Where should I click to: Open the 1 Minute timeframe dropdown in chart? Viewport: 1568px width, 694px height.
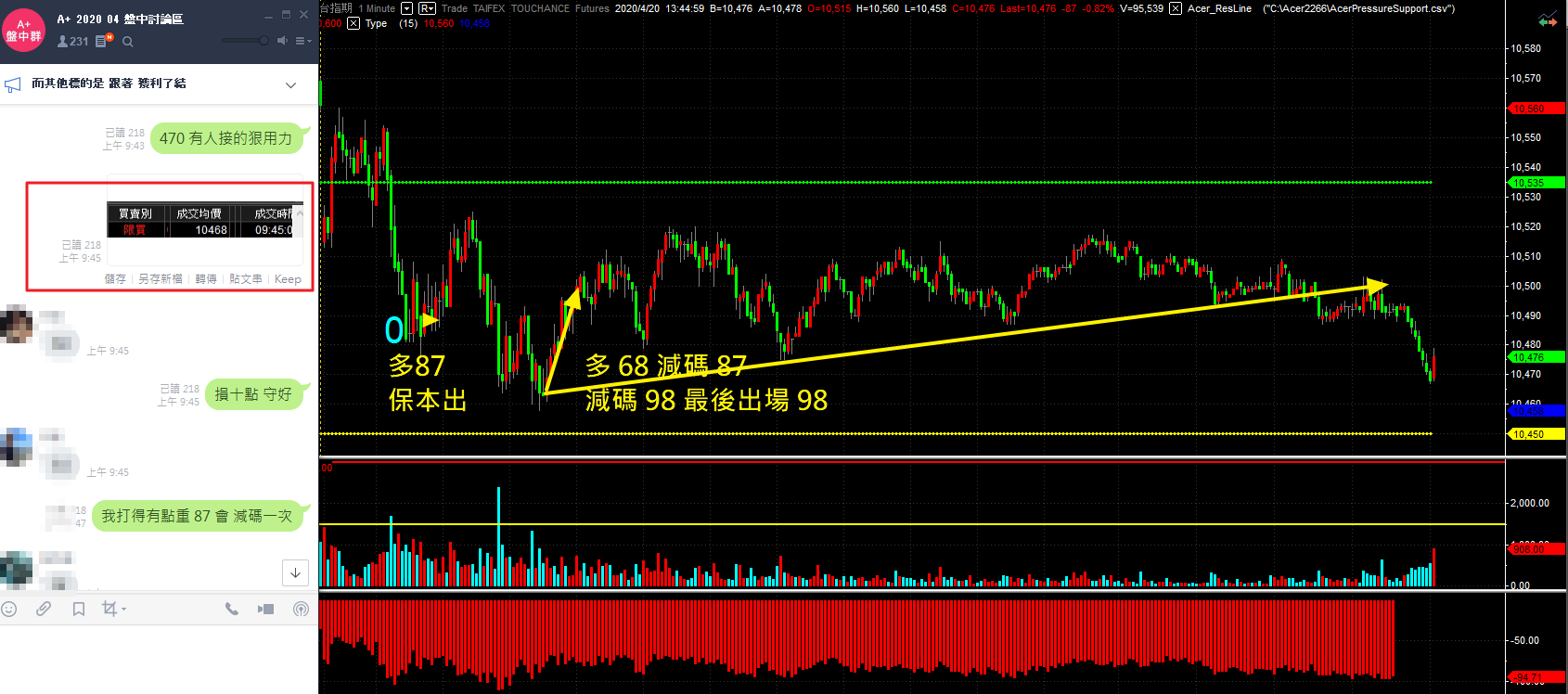[x=406, y=8]
